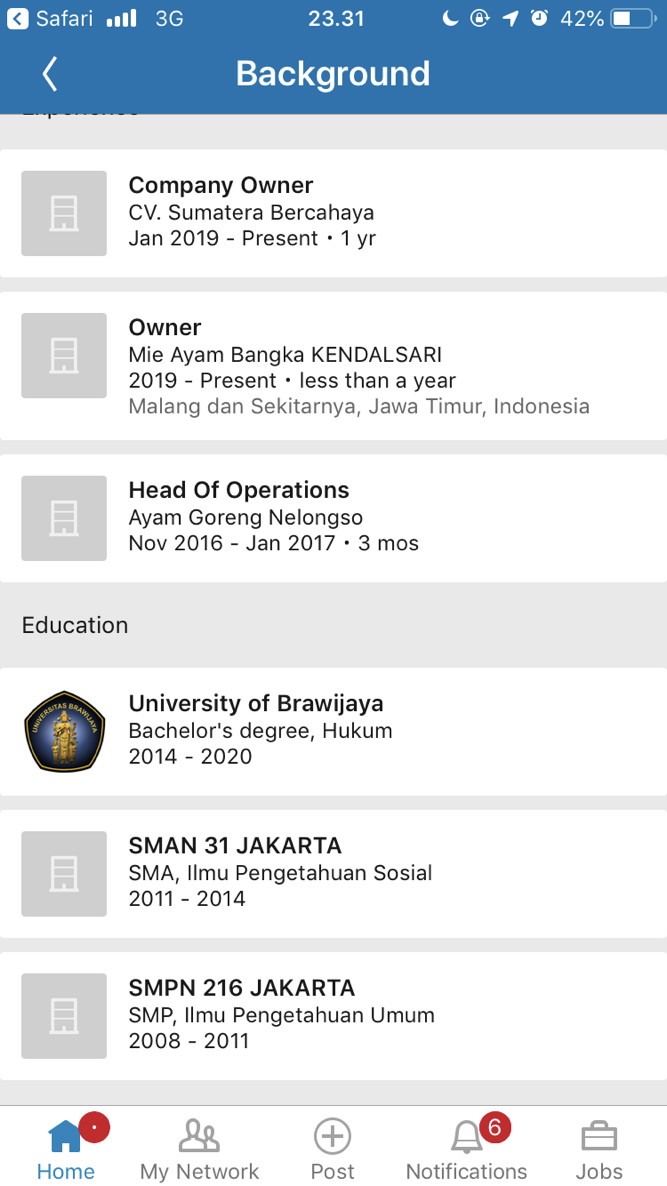
Task: Open SMAN 31 JAKARTA education title
Action: pyautogui.click(x=235, y=846)
